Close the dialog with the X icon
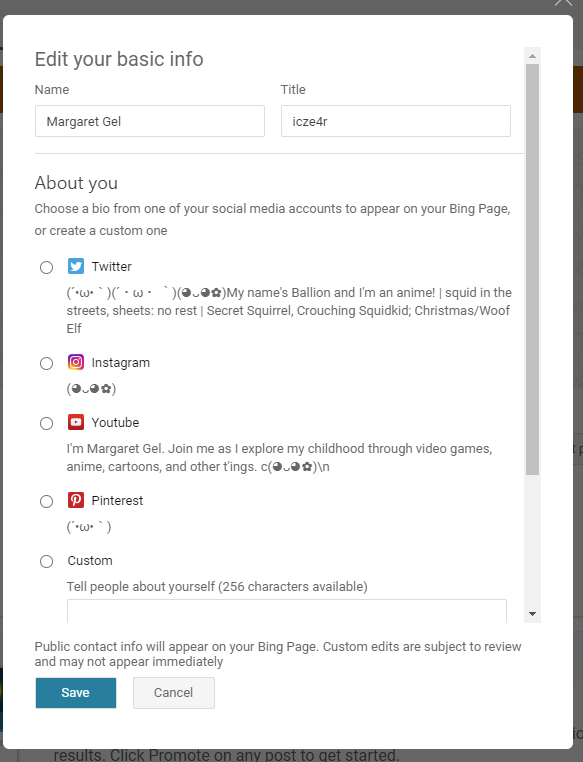Viewport: 583px width, 762px height. [x=564, y=2]
